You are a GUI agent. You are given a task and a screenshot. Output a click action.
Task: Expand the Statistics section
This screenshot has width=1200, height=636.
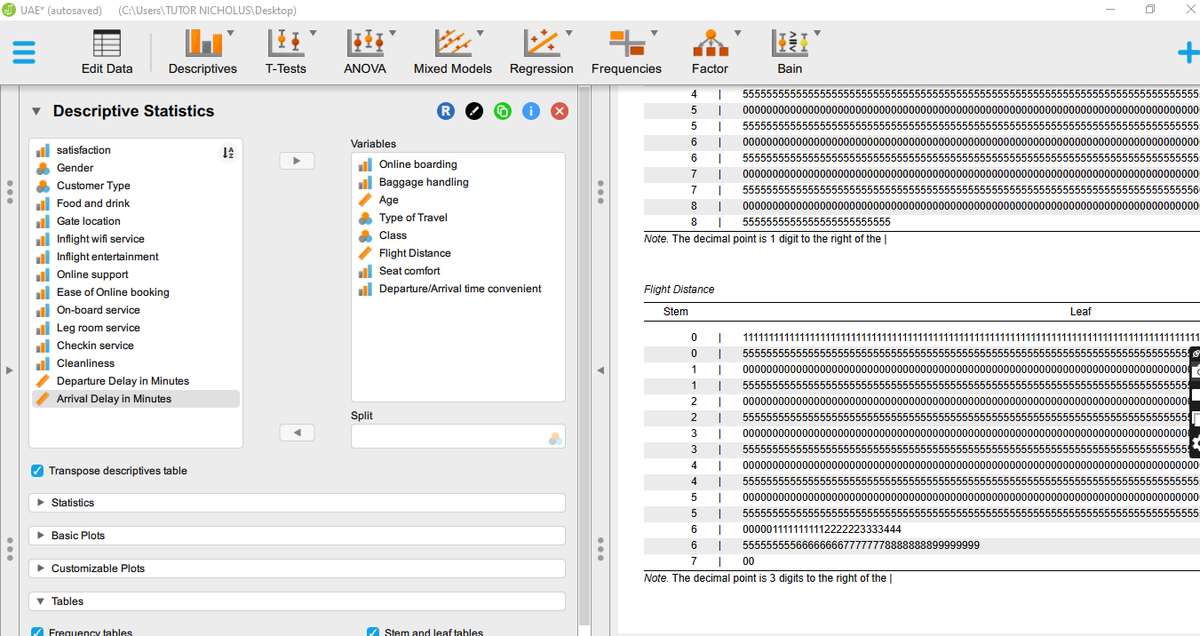297,503
